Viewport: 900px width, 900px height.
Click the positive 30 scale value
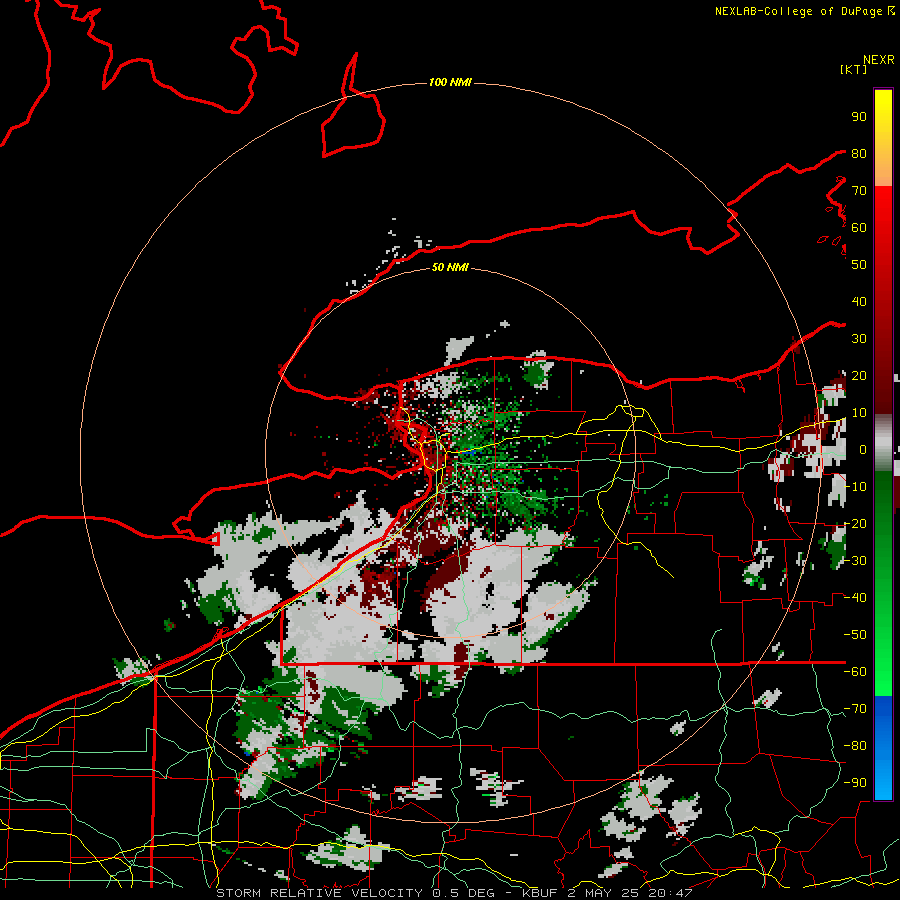(859, 339)
